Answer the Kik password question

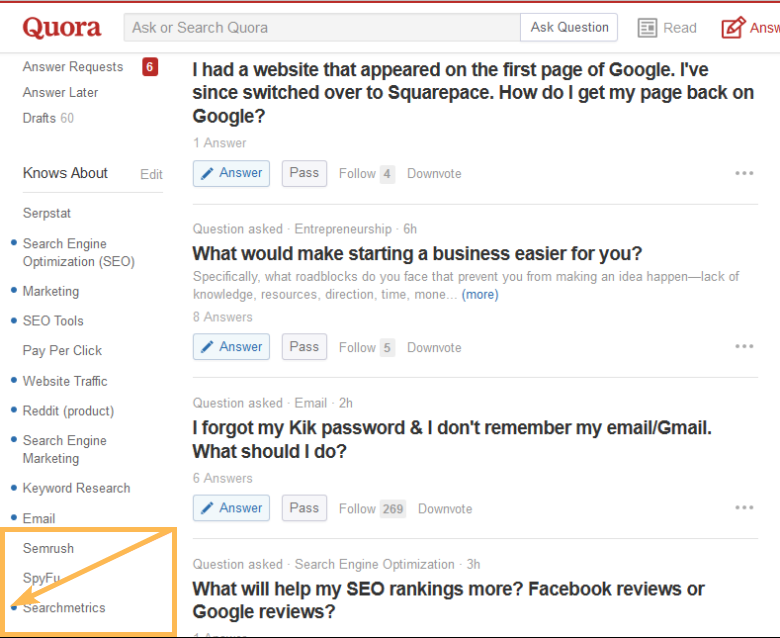[x=231, y=508]
